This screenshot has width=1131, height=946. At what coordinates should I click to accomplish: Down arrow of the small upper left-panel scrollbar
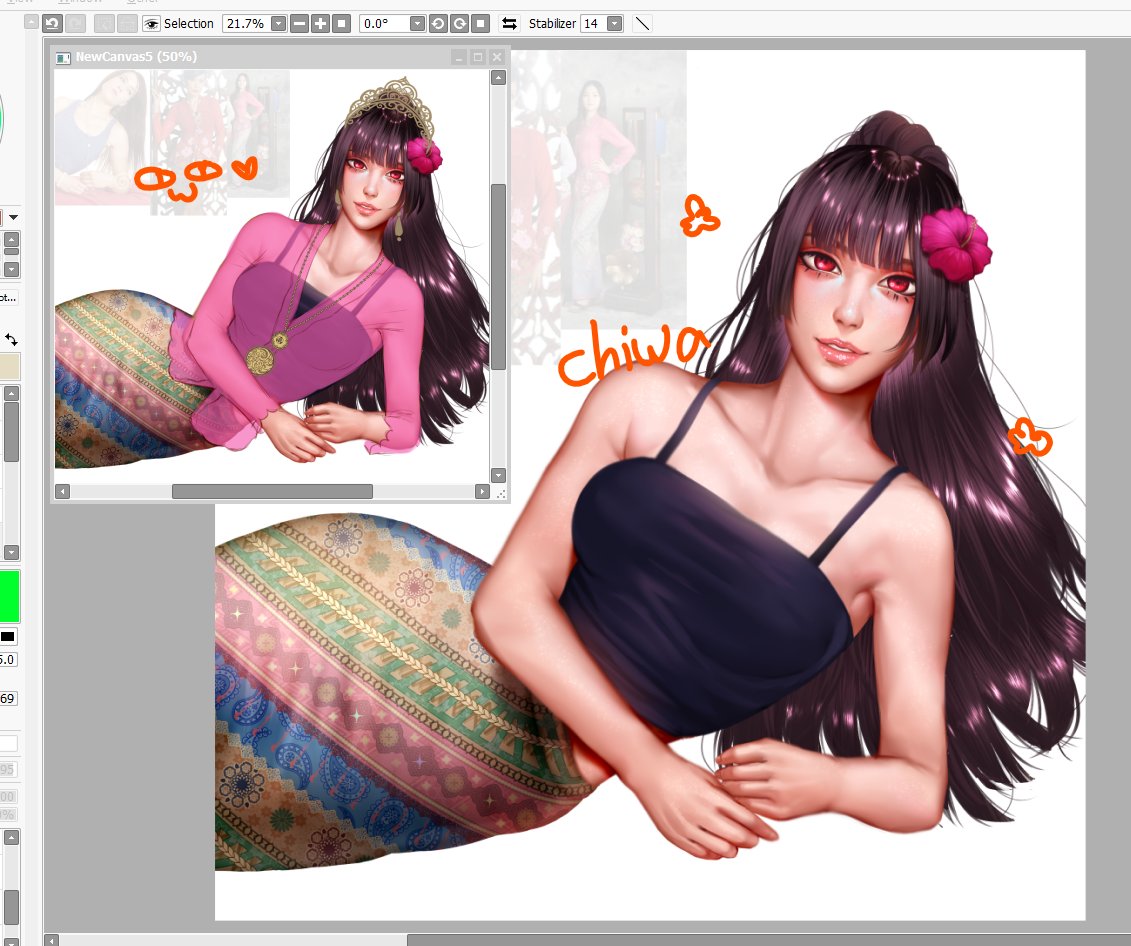[x=12, y=269]
